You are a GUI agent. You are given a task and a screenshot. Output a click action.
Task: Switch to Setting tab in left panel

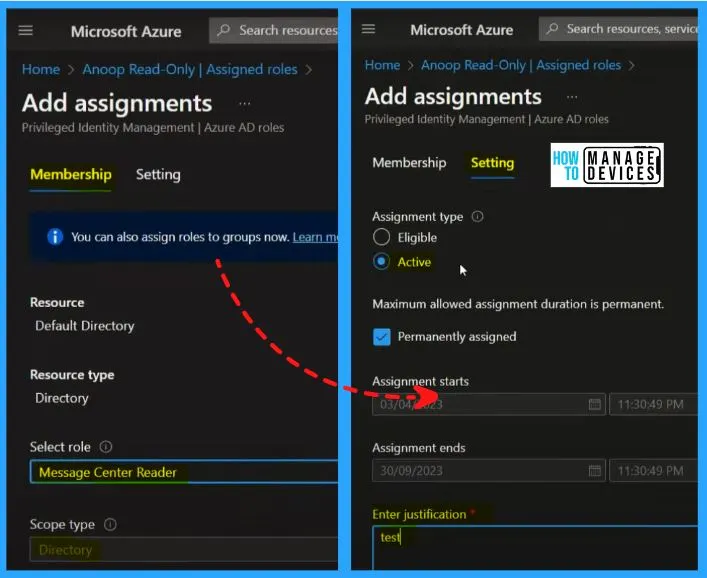pyautogui.click(x=158, y=174)
